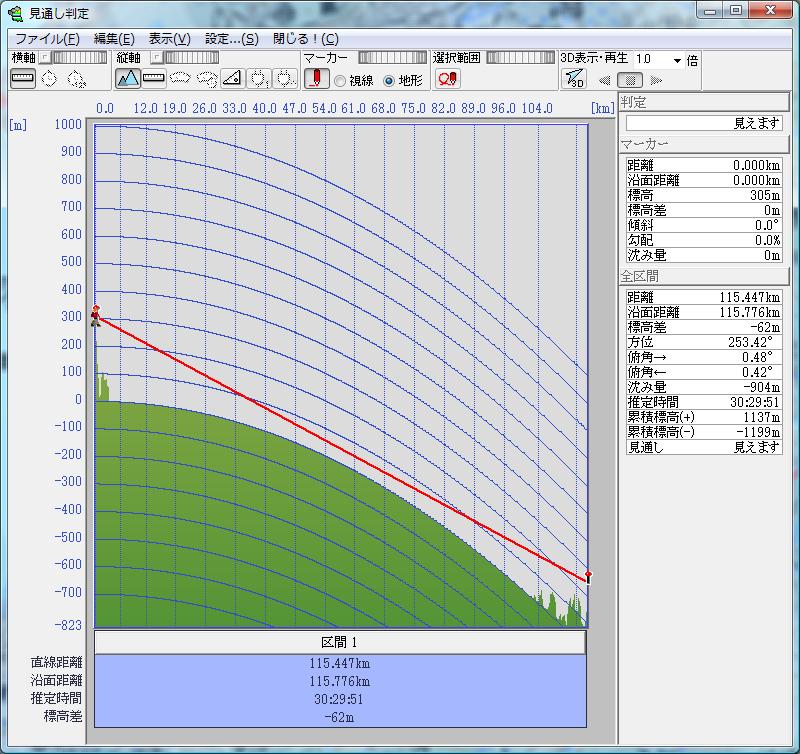Click the 傾斜 0.0° row
The height and width of the screenshot is (754, 800).
click(704, 225)
